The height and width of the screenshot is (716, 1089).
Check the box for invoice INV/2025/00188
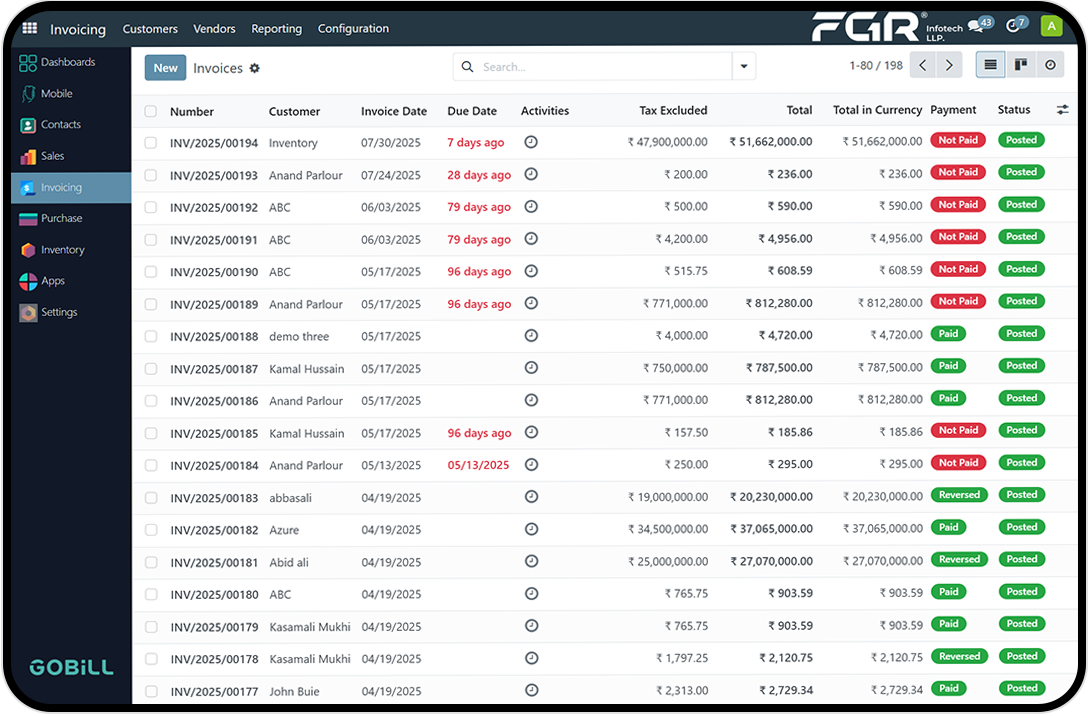click(x=151, y=337)
